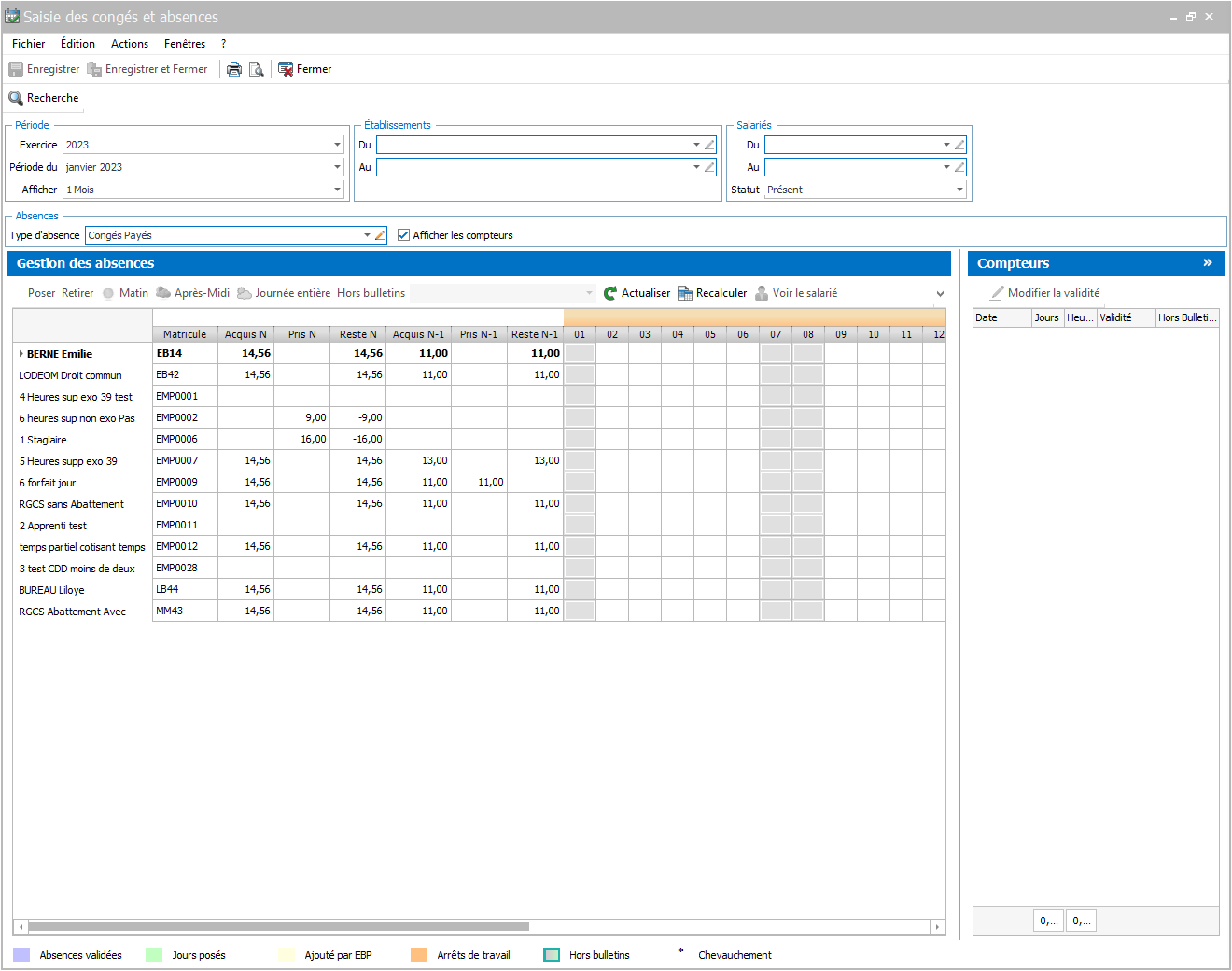Viewport: 1232px width, 971px height.
Task: Click Modifier la validité pencil icon
Action: 998,293
